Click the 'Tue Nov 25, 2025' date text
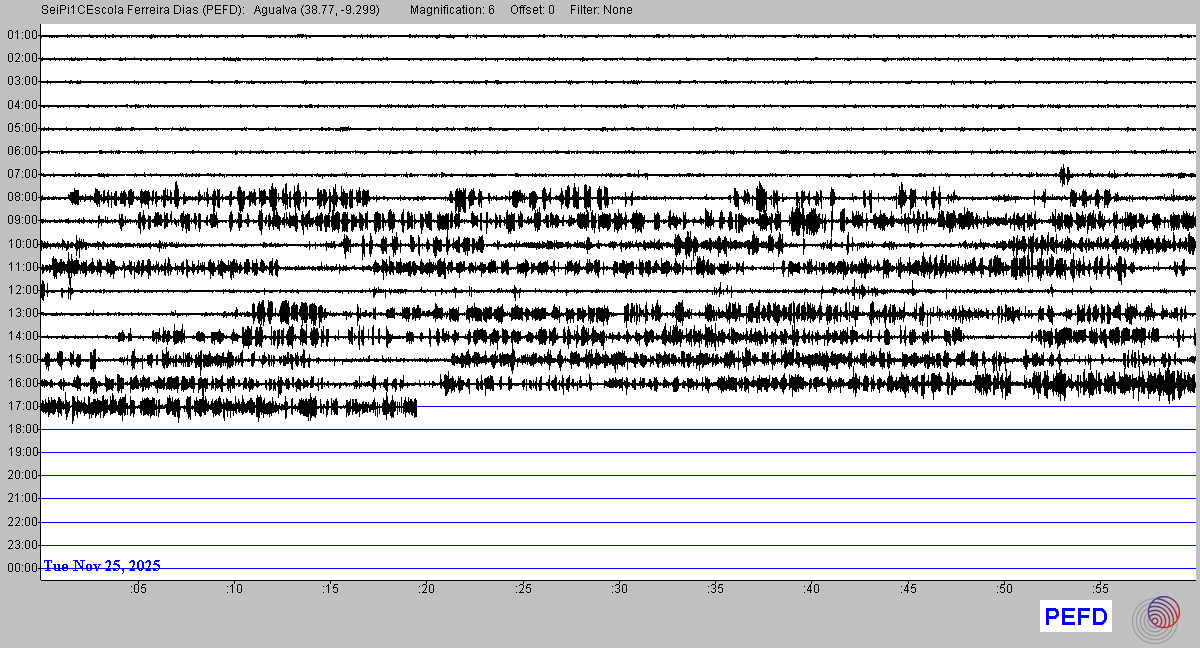 tap(101, 566)
